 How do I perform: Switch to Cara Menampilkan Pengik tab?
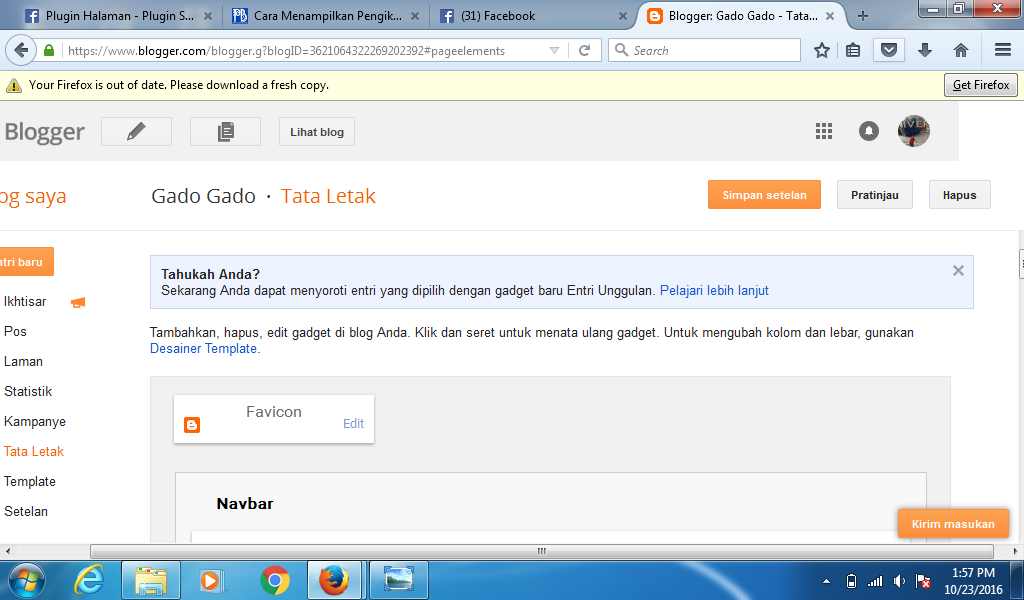[327, 16]
